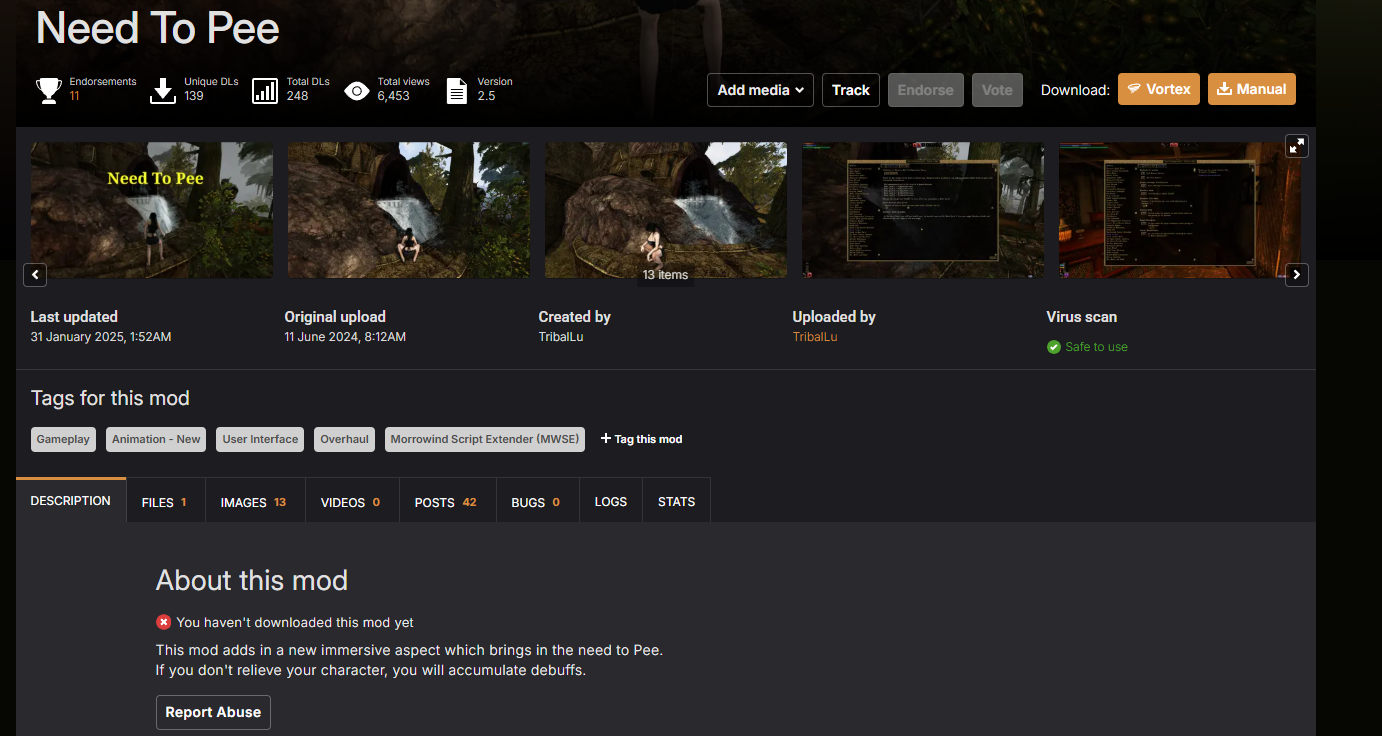Click the Endorsements trophy icon
Image resolution: width=1382 pixels, height=736 pixels.
click(x=48, y=91)
